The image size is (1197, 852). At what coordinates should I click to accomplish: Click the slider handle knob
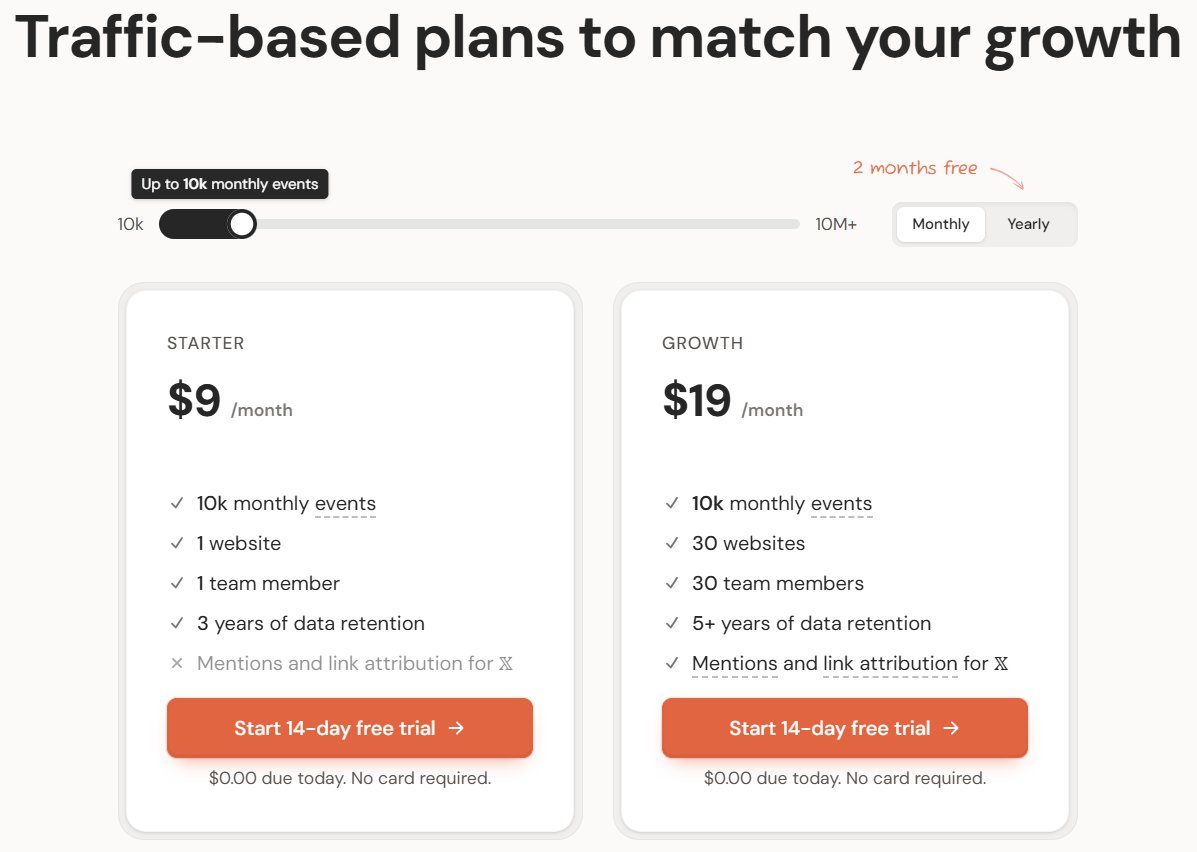click(242, 224)
